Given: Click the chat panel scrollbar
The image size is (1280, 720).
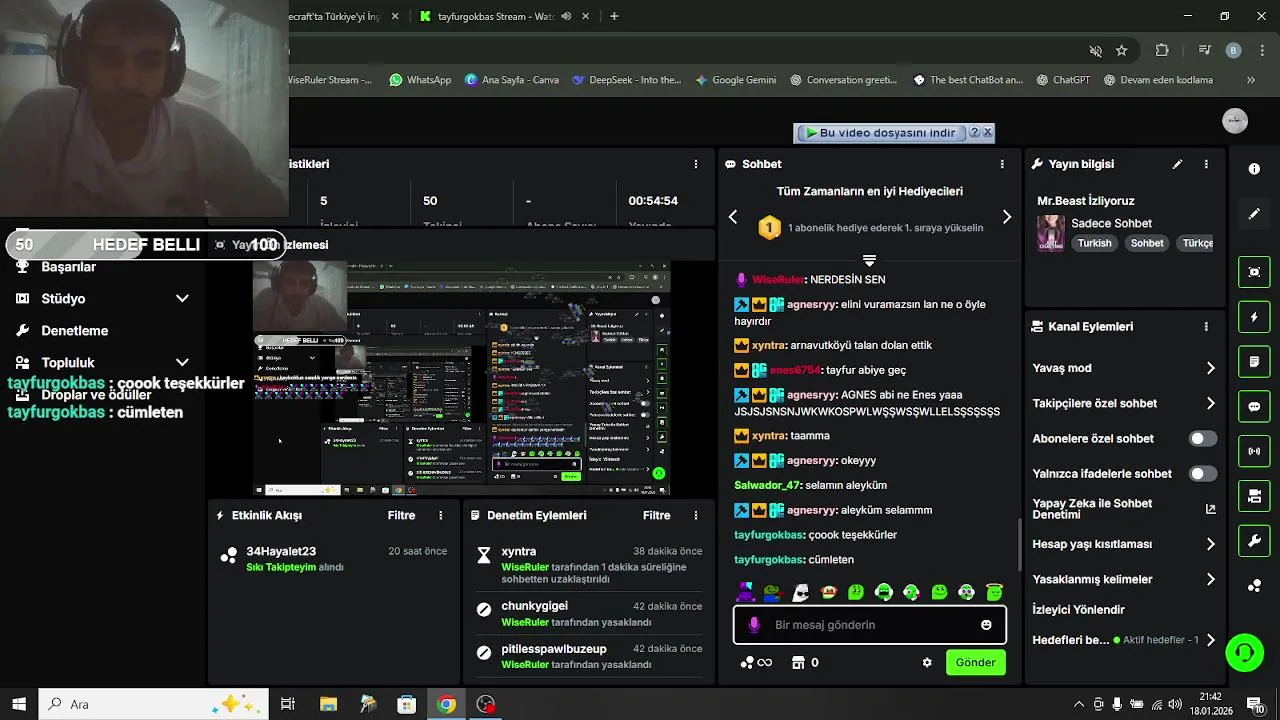Looking at the screenshot, I should click(x=1019, y=543).
